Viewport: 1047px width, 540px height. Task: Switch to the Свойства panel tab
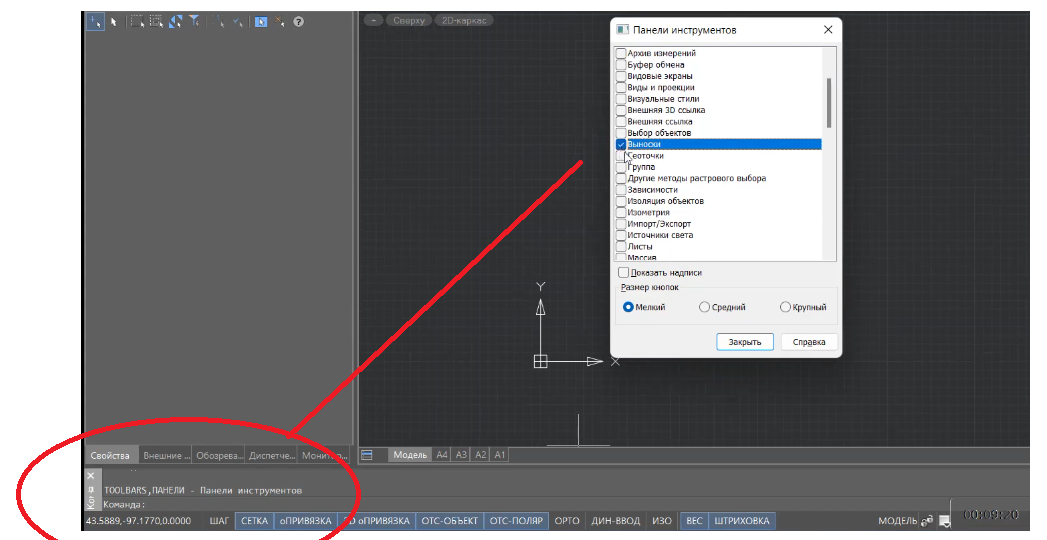[110, 455]
